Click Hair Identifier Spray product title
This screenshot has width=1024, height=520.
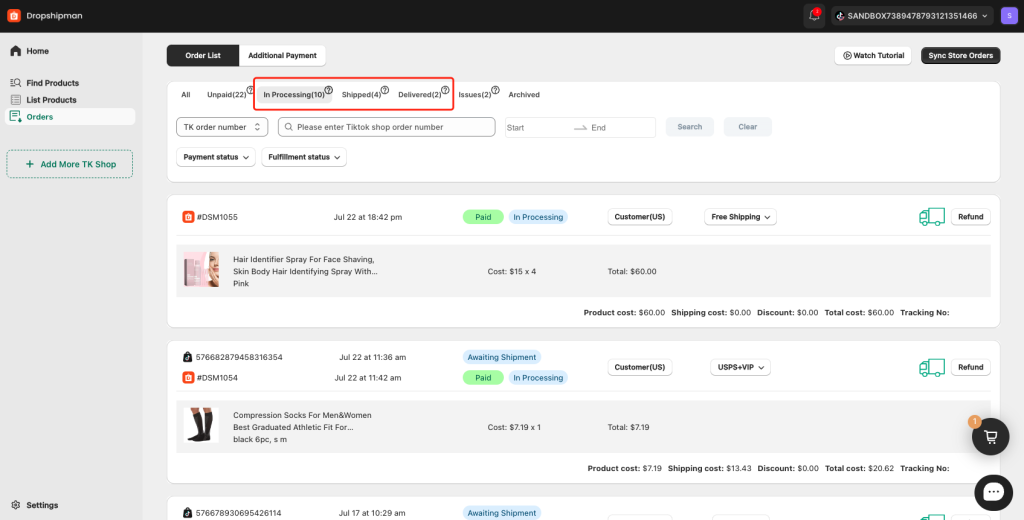click(x=305, y=265)
